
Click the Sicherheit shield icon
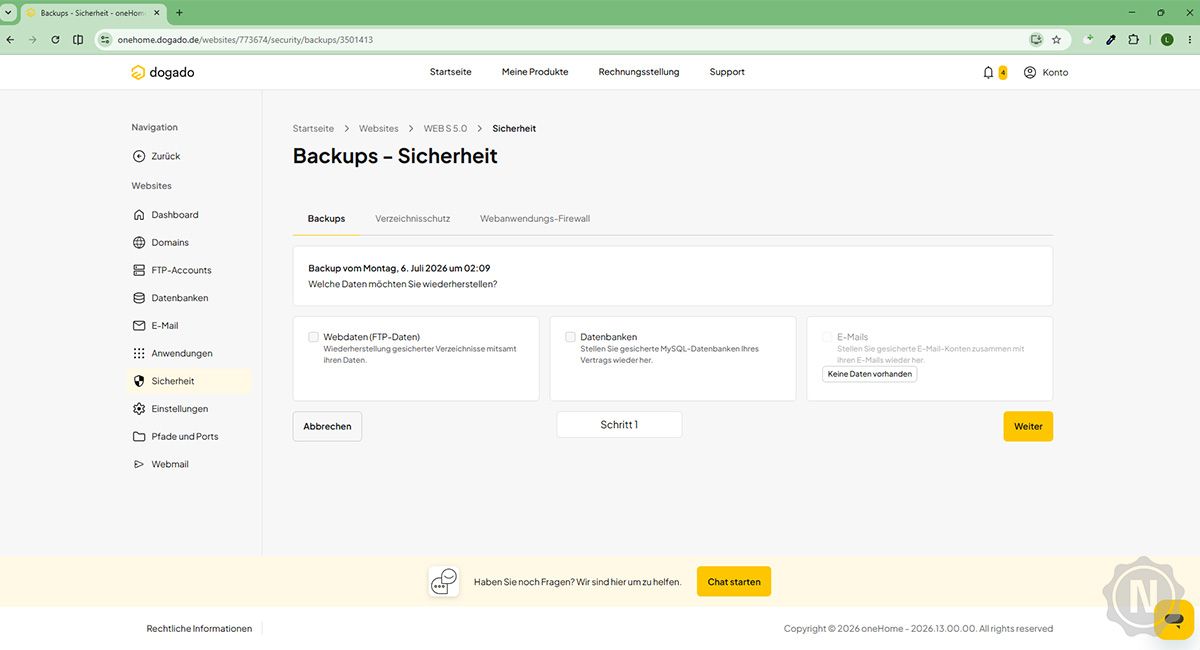coord(139,381)
